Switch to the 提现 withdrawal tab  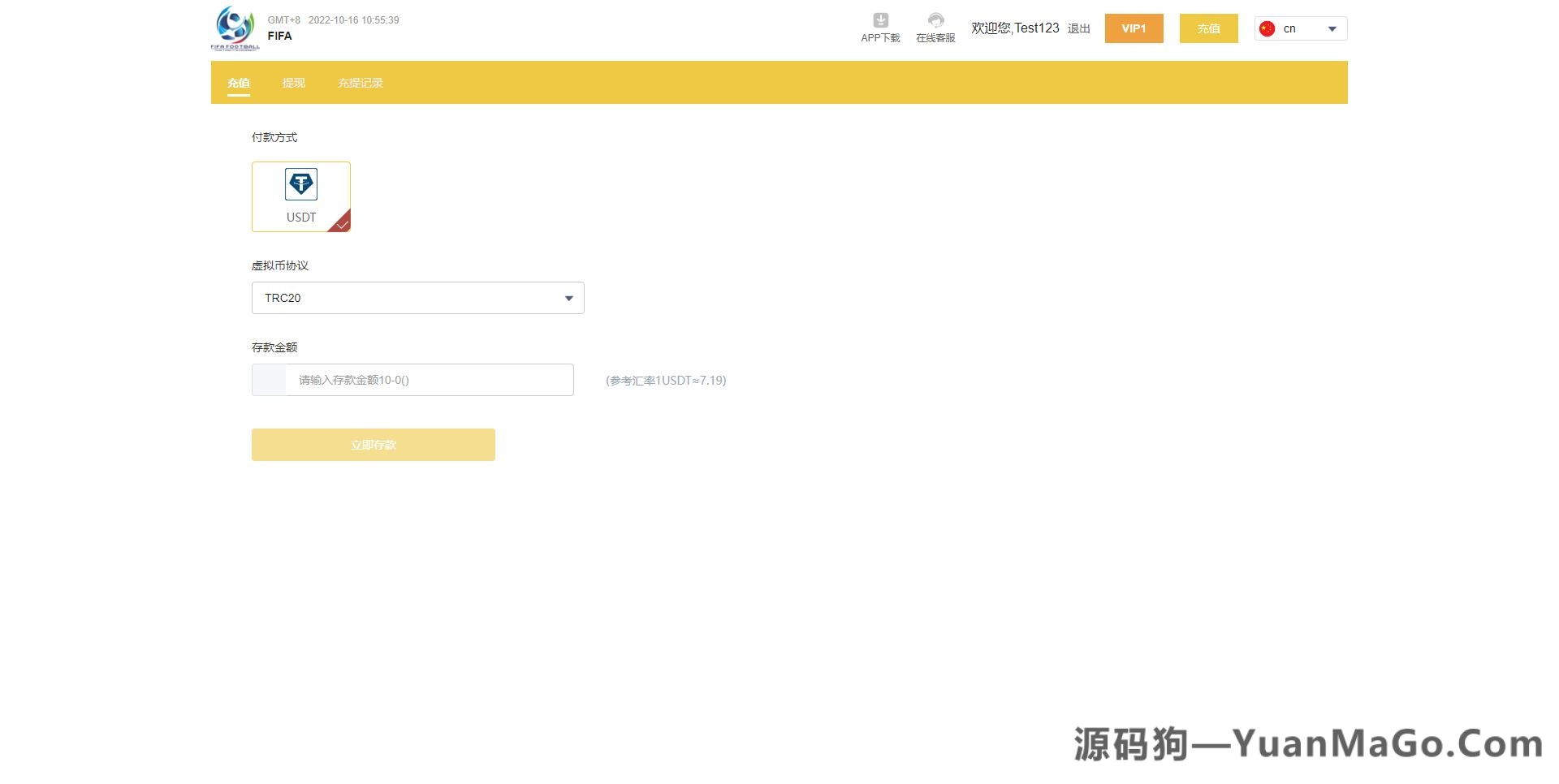pos(293,82)
